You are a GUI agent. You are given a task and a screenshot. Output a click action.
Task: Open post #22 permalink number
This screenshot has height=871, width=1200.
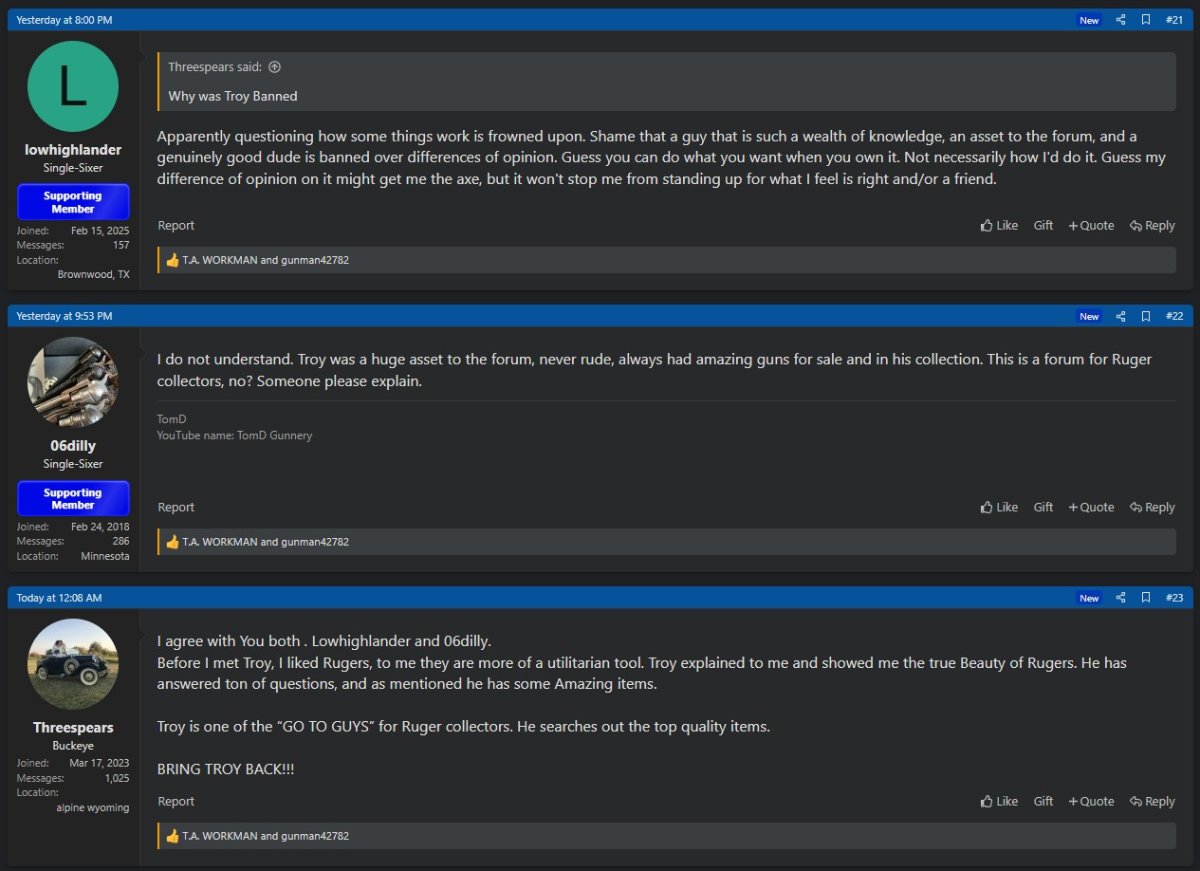coord(1174,316)
